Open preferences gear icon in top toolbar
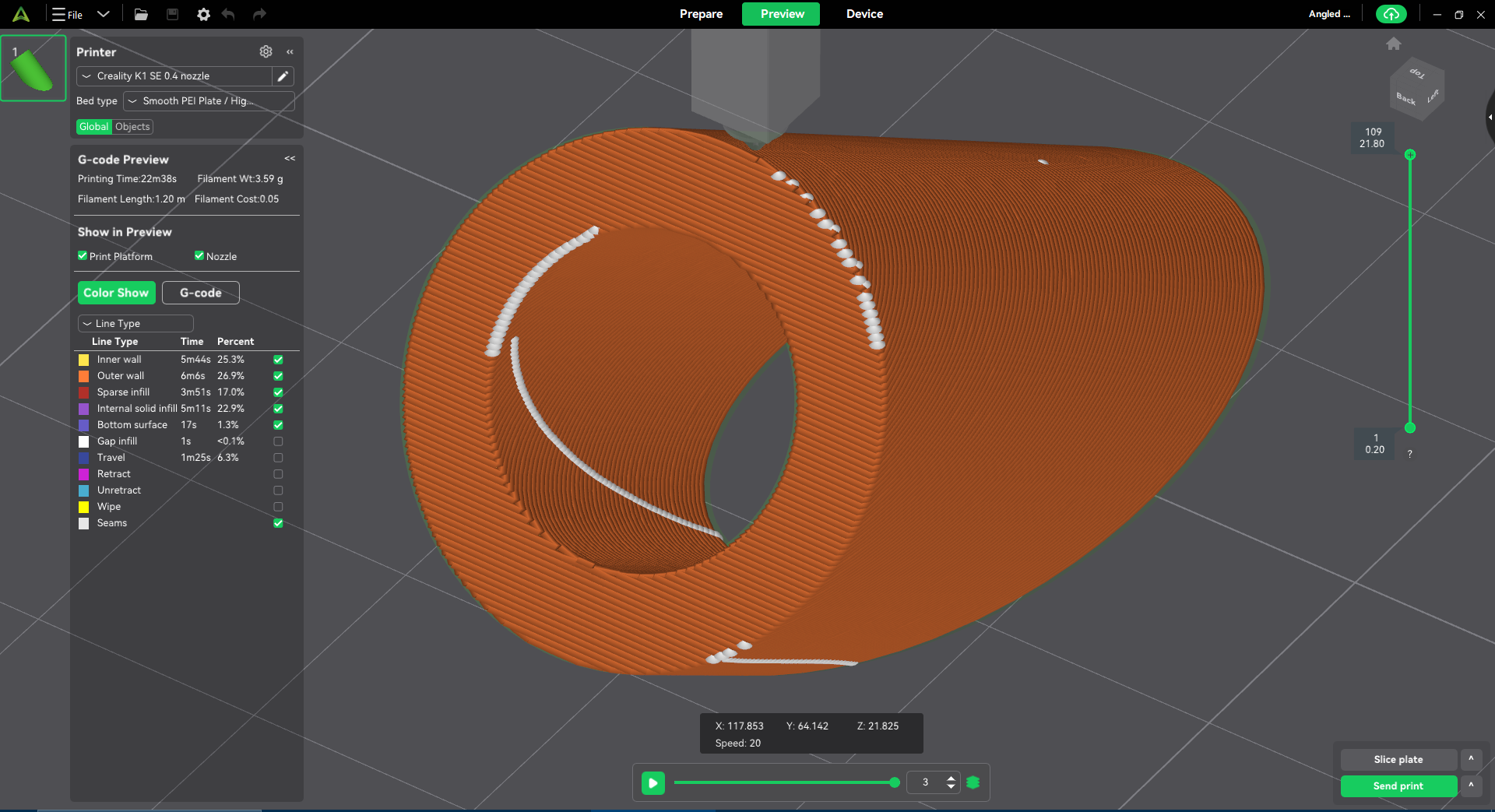Viewport: 1495px width, 812px height. [203, 14]
